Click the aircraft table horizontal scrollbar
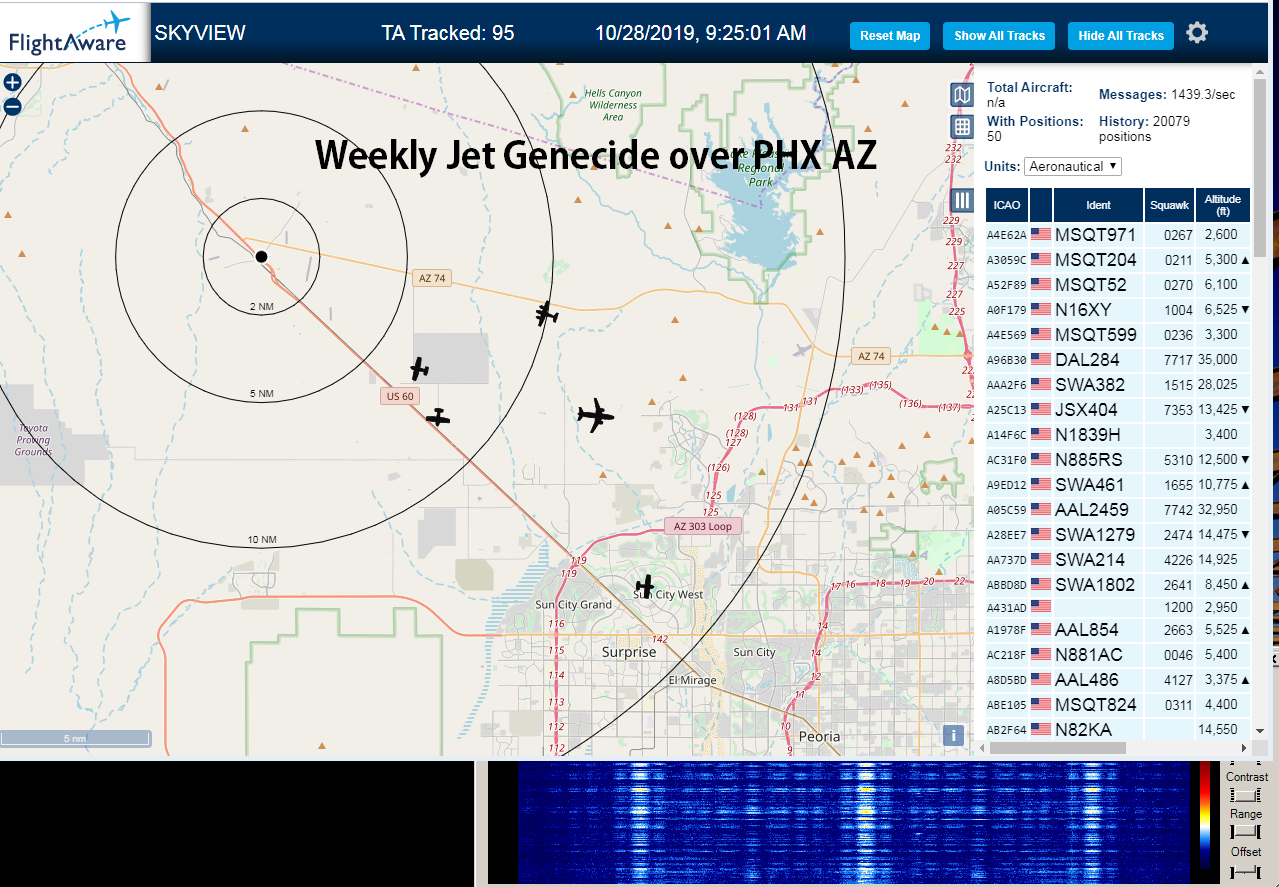 click(x=1060, y=747)
